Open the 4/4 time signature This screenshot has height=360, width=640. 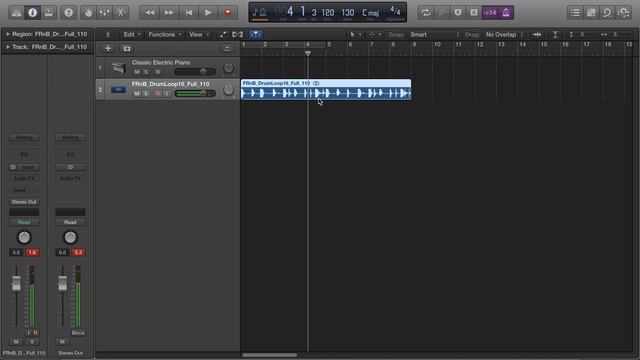pos(395,11)
